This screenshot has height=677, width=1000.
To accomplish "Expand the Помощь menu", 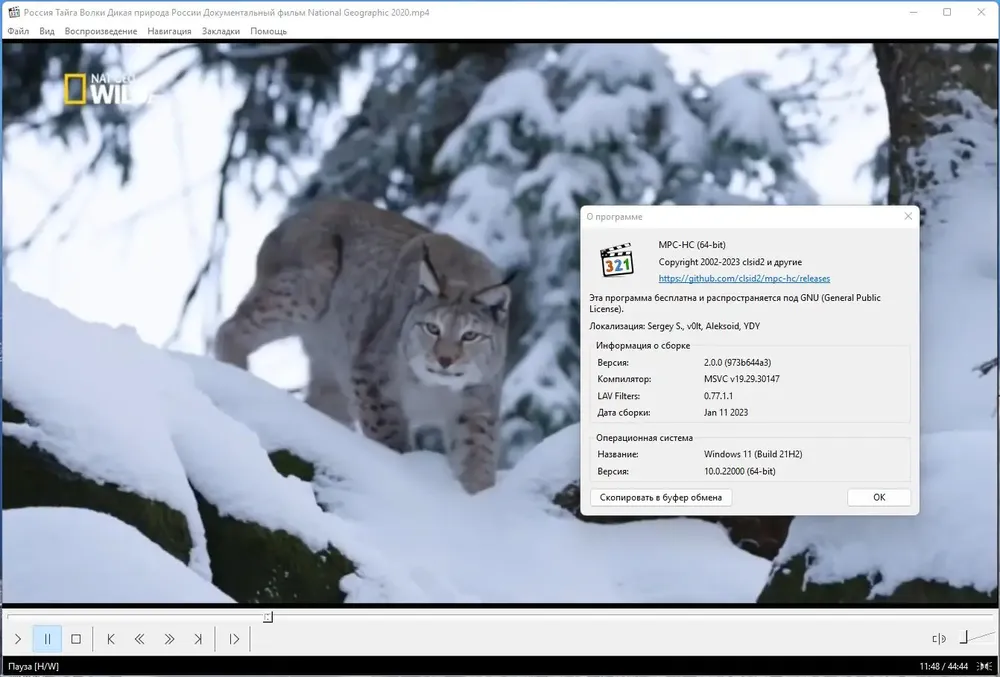I will [x=268, y=31].
